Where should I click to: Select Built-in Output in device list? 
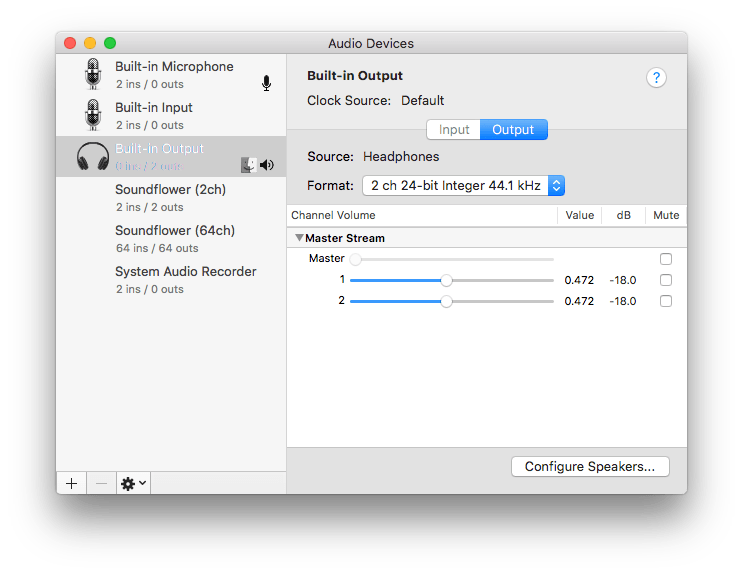pos(171,156)
